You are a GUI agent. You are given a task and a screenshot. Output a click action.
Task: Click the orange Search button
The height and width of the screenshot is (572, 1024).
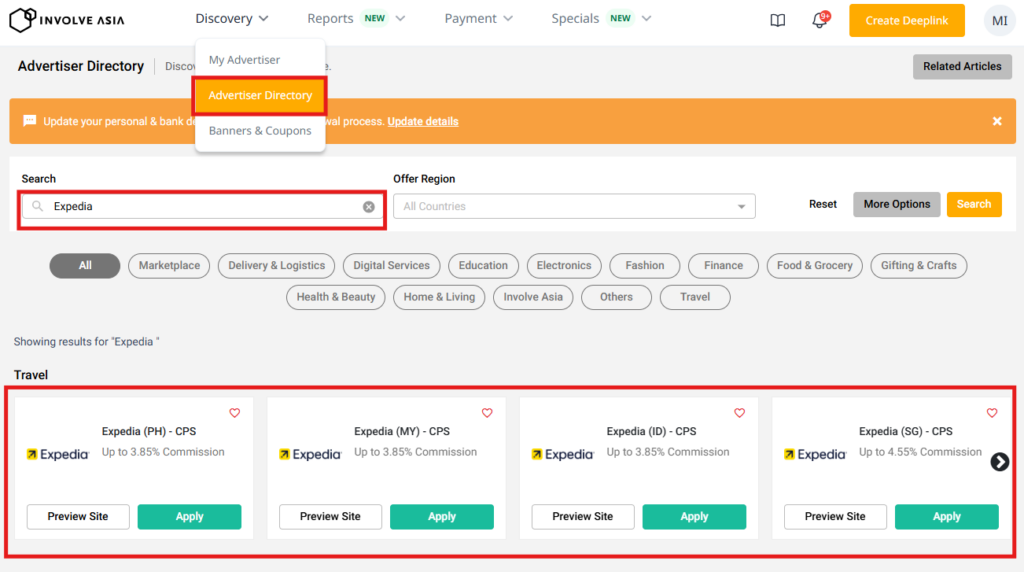[x=974, y=204]
